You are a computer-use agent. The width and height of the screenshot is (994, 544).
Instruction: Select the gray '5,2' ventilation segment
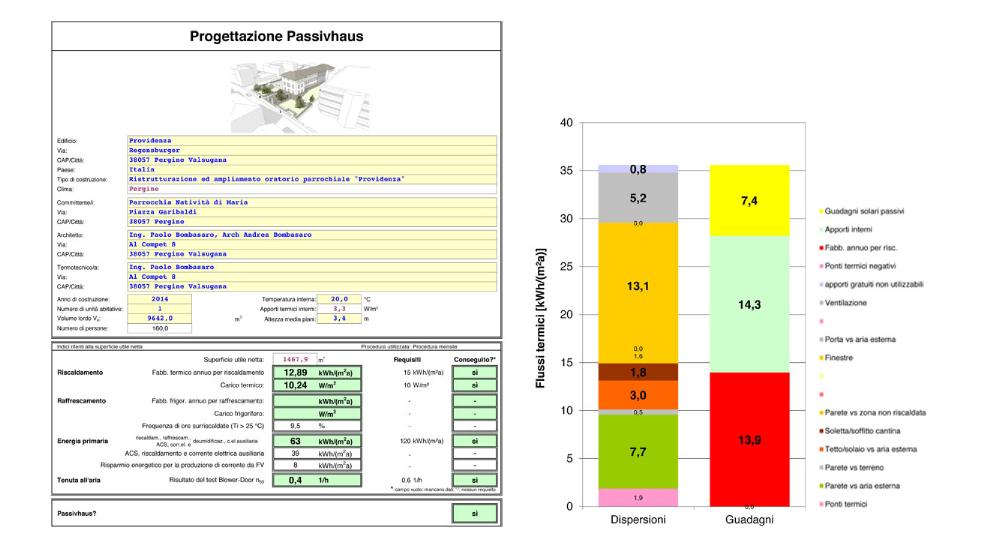tap(638, 198)
